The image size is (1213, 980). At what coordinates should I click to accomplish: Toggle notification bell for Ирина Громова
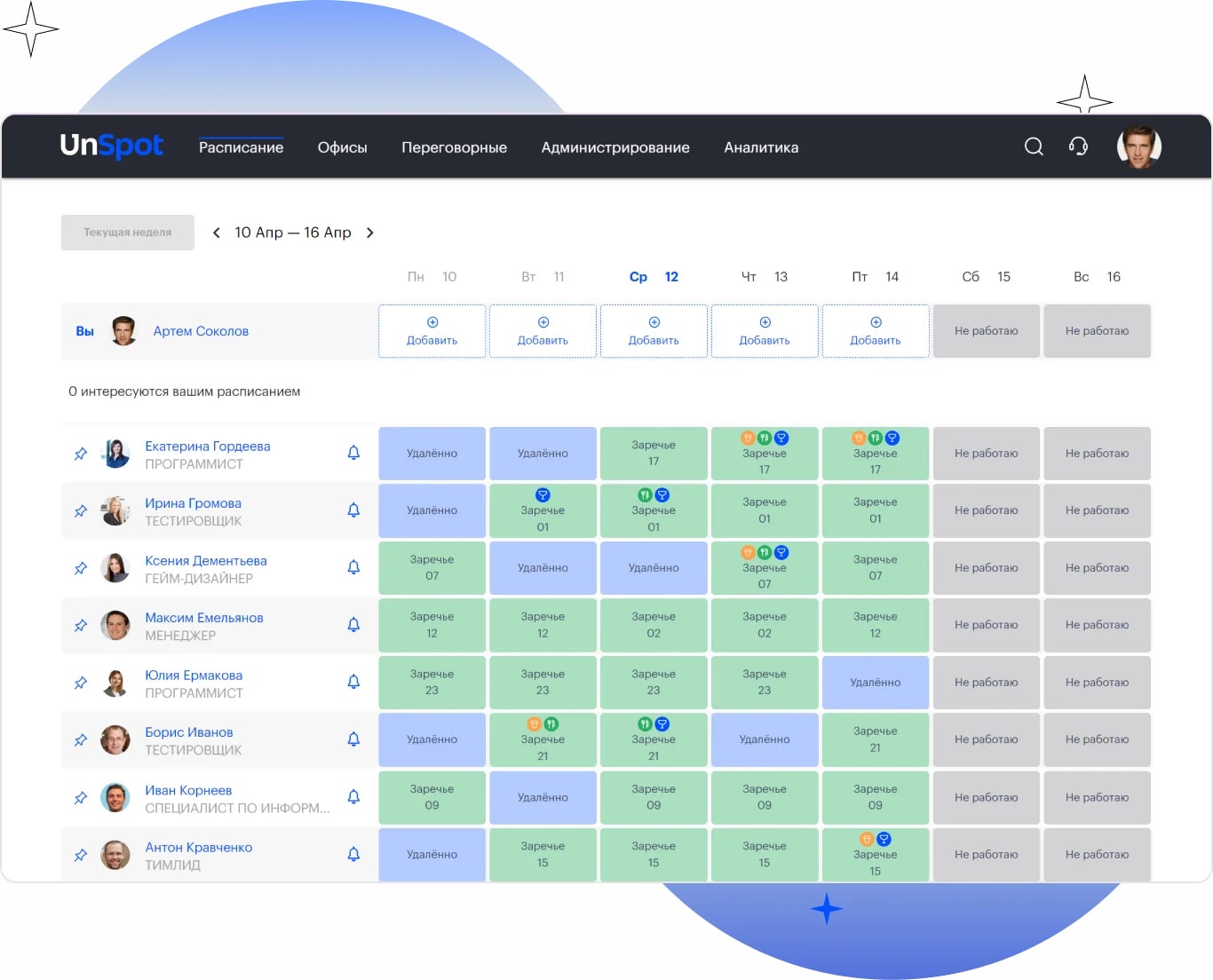click(353, 510)
